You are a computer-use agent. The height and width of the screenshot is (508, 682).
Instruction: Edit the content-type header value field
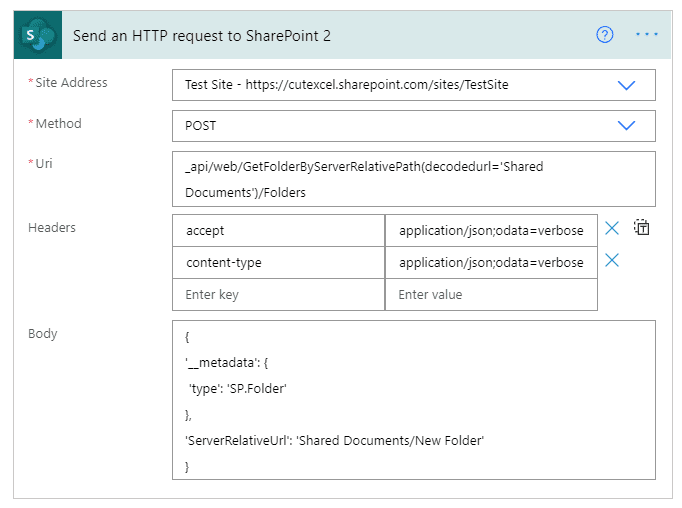(x=491, y=263)
